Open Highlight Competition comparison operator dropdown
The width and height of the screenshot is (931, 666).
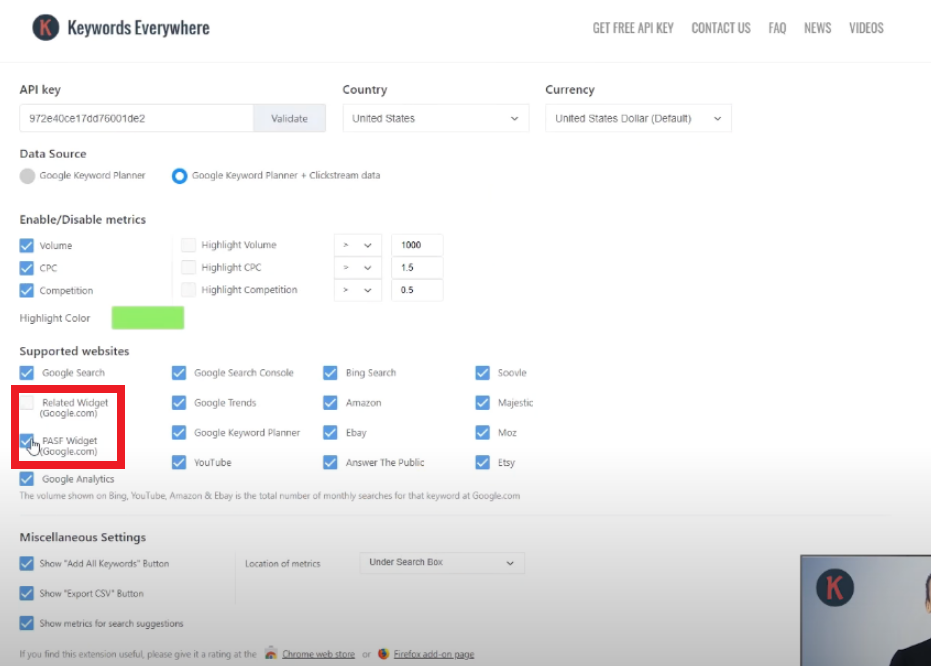pos(357,290)
